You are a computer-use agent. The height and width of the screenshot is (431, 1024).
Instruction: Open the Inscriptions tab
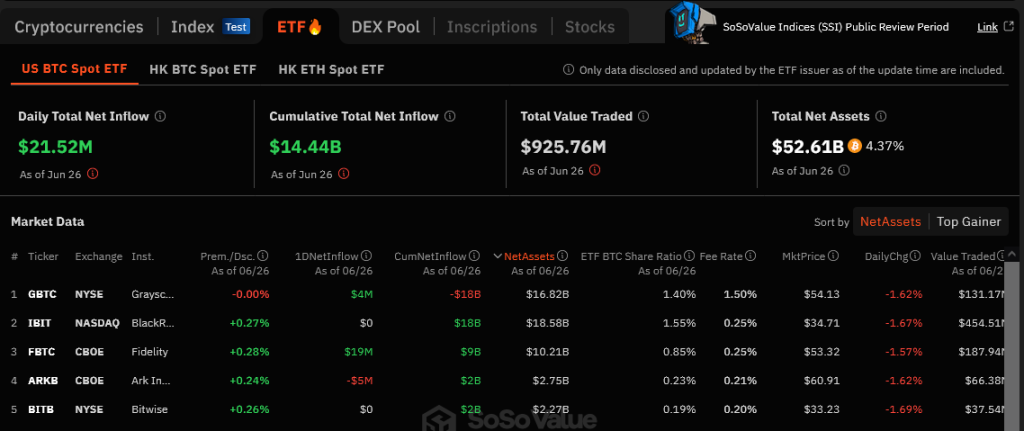point(492,27)
